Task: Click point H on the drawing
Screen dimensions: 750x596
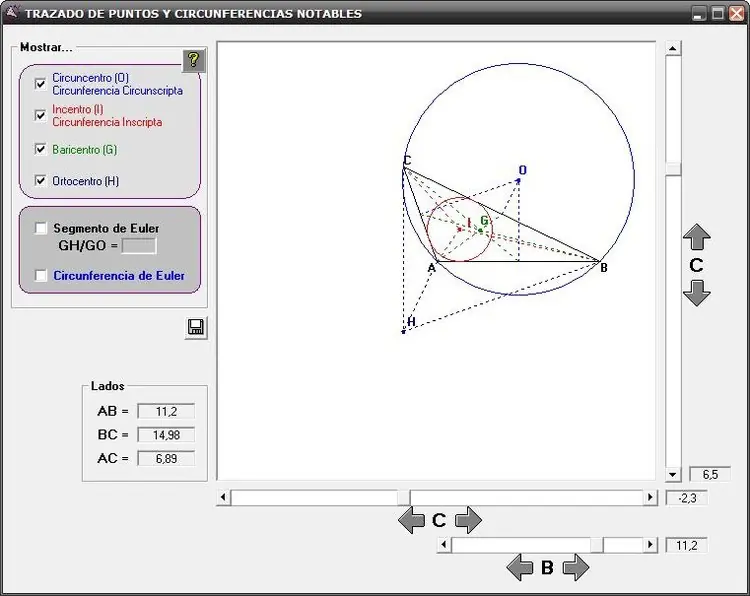Action: tap(404, 331)
